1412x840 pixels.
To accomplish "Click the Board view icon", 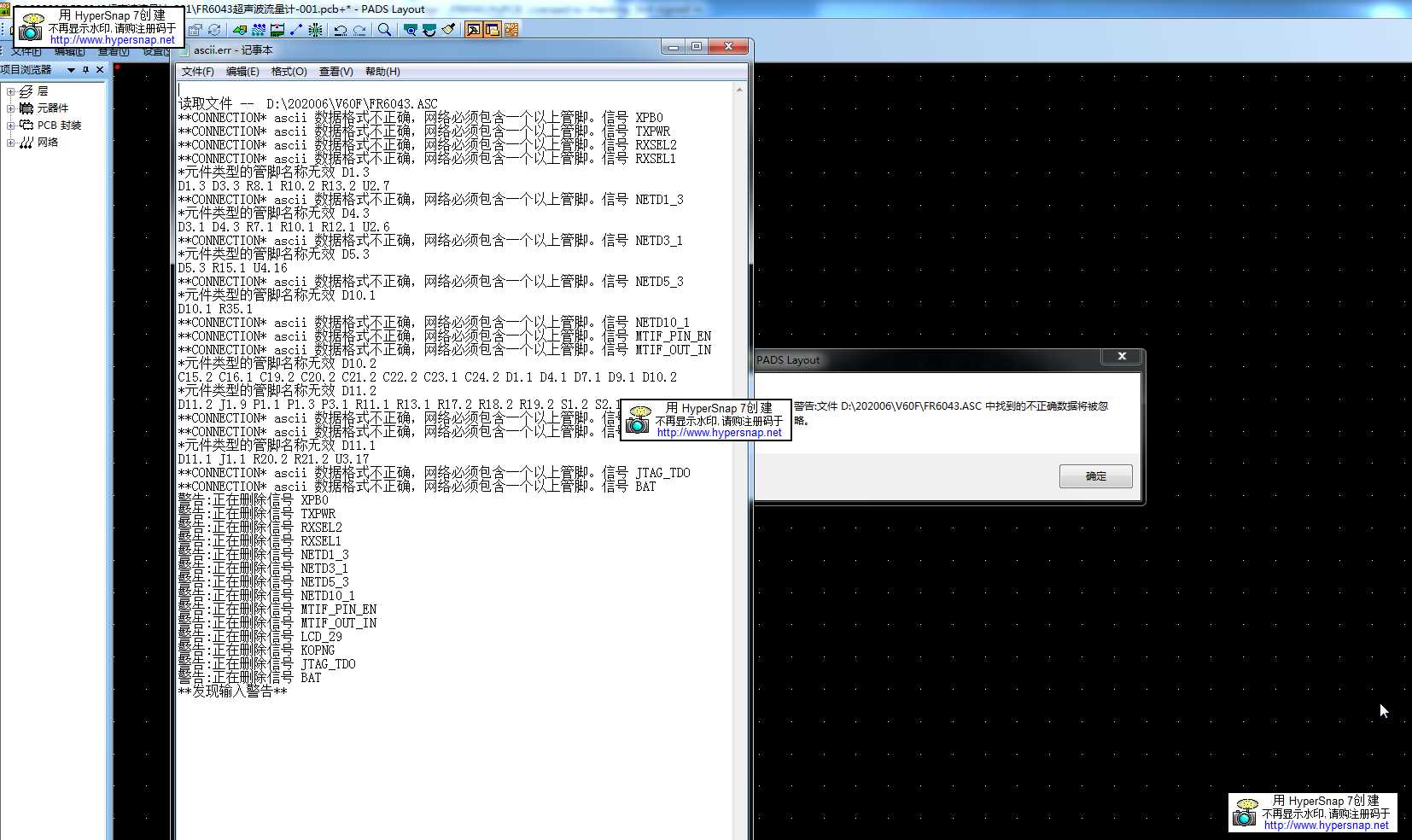I will point(410,30).
